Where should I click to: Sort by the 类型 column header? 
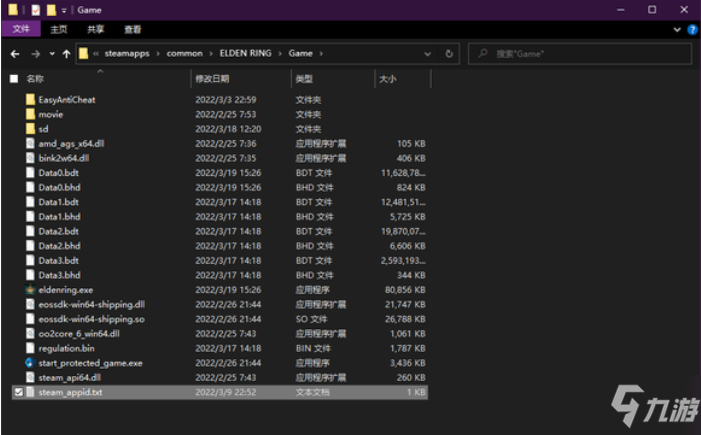point(304,79)
